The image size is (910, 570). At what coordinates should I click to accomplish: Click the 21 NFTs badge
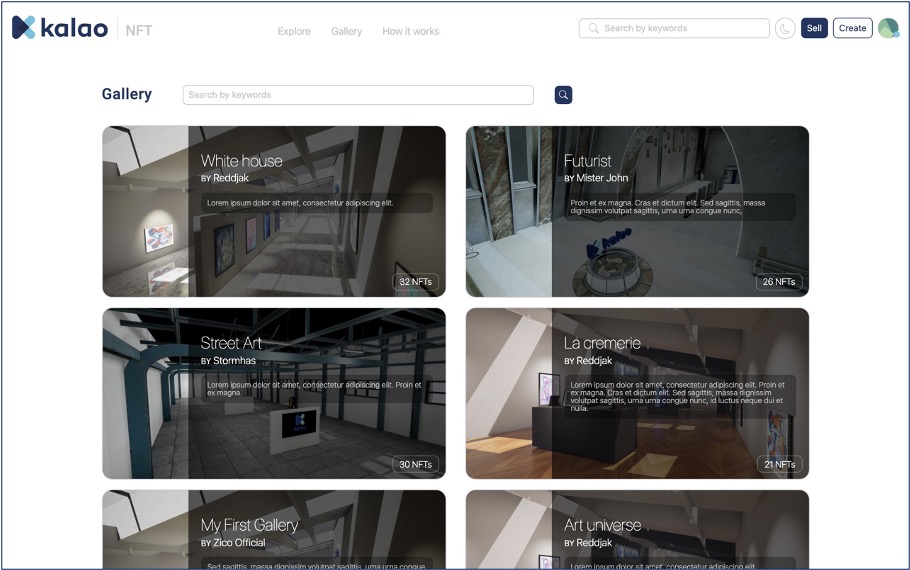779,464
